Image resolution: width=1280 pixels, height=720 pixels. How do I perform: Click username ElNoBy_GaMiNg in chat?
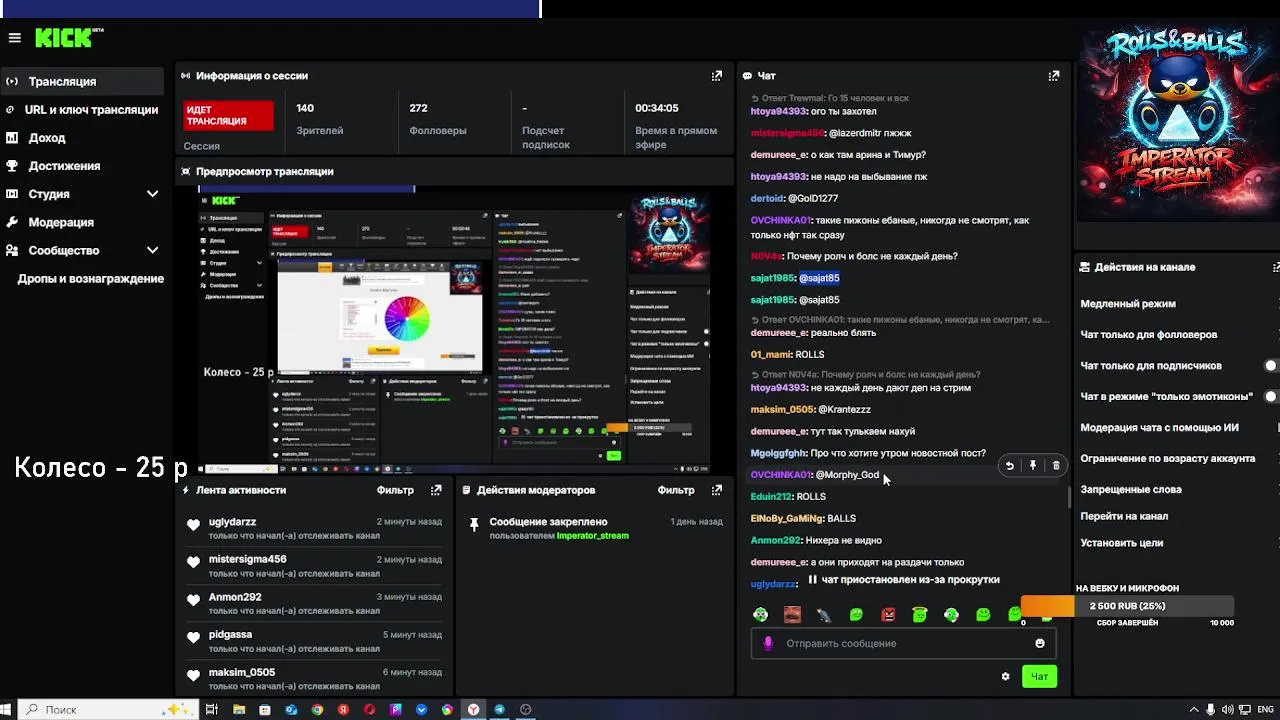(786, 518)
